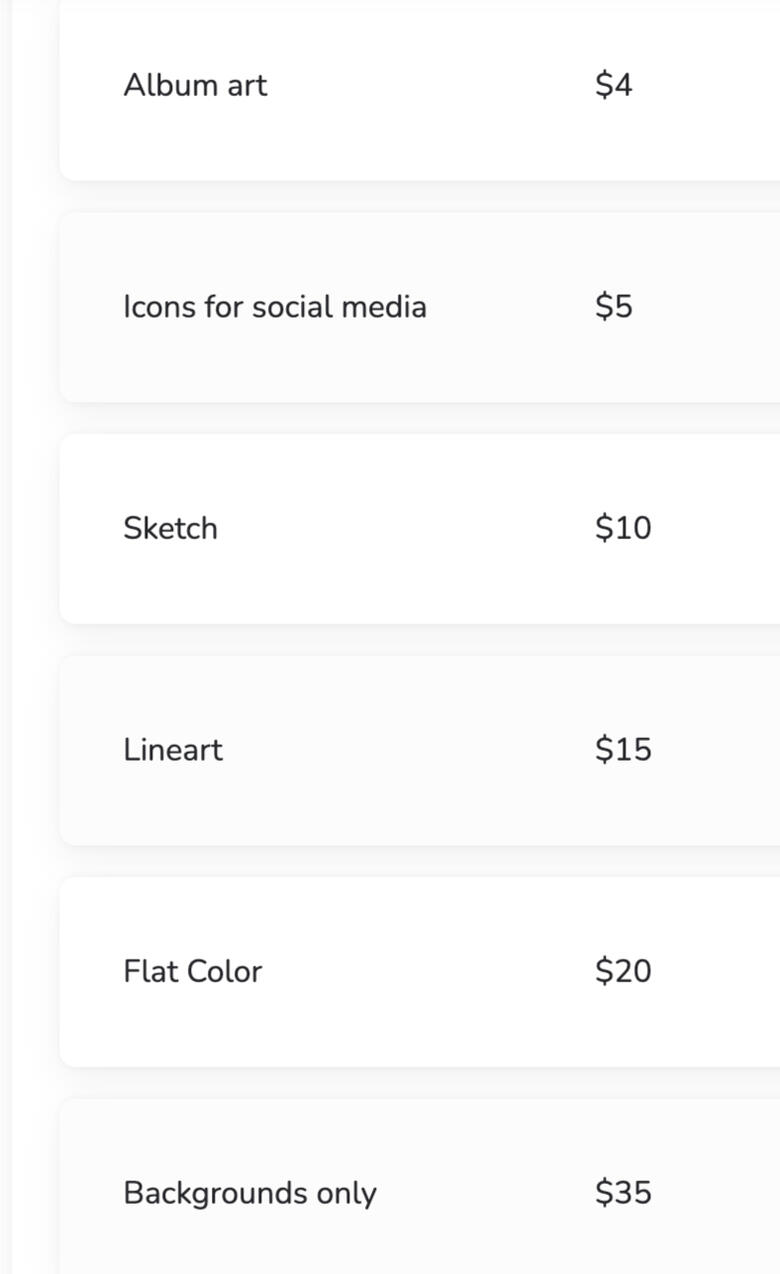Click the $10 Sketch price
The width and height of the screenshot is (780, 1274).
[x=622, y=528]
